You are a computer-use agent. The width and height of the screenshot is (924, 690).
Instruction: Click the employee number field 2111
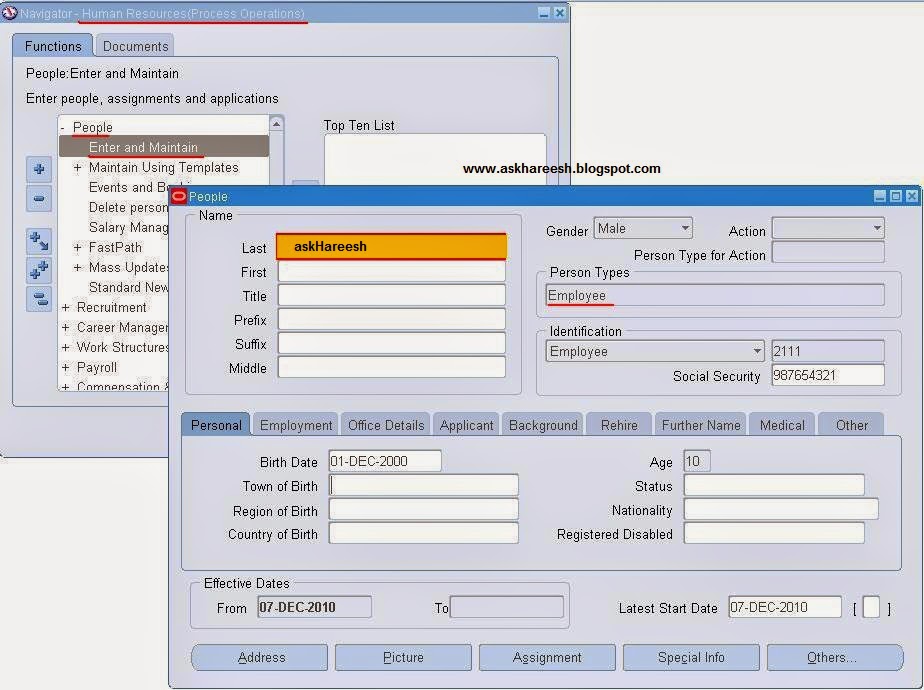click(828, 351)
